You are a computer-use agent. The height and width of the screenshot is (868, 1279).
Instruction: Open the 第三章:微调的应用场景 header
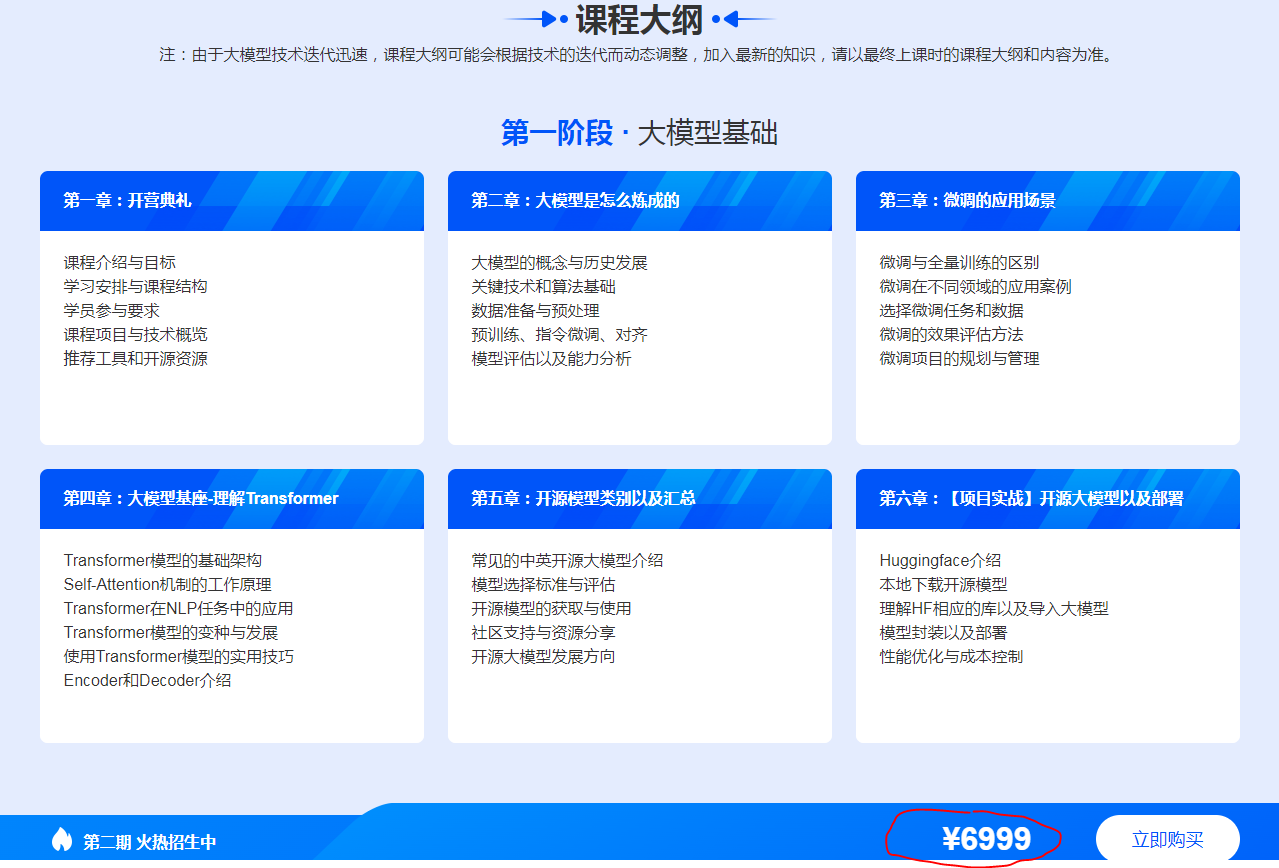tap(967, 200)
